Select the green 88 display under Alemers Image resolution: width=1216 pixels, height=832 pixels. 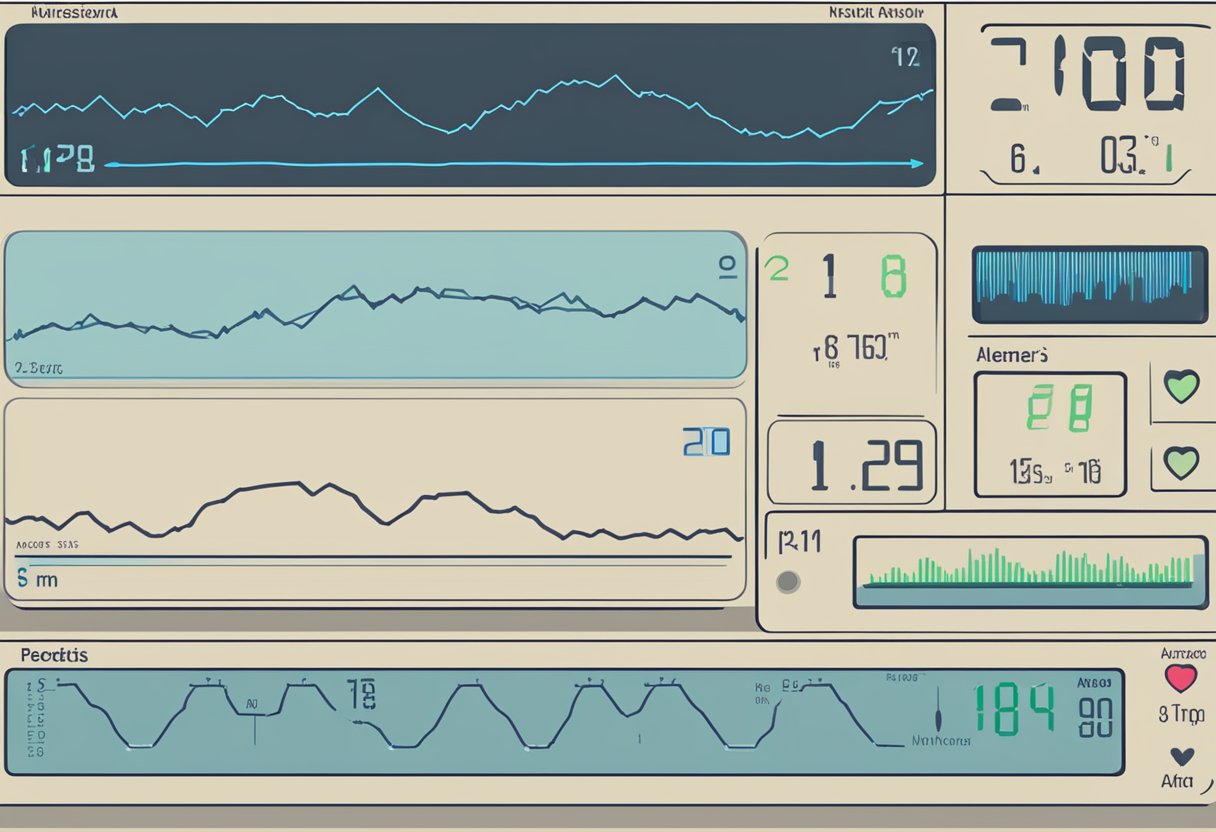(1059, 409)
